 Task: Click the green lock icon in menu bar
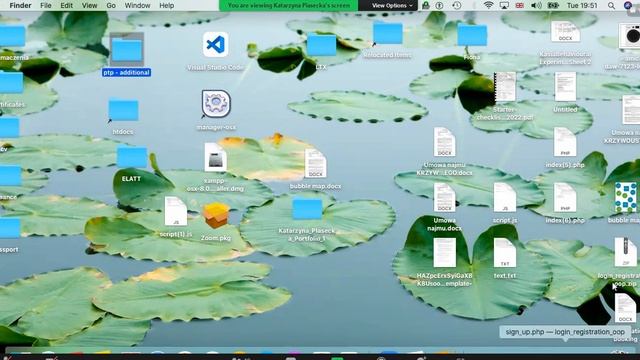426,5
